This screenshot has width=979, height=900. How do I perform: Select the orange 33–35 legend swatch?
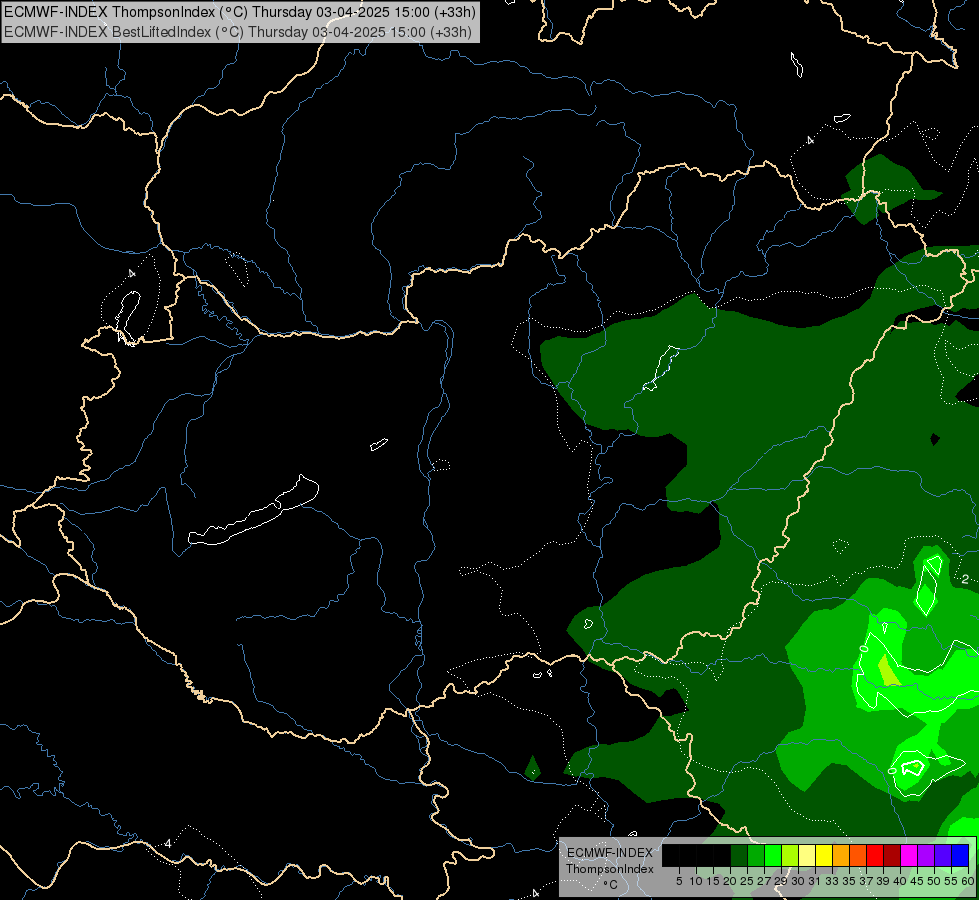pos(841,855)
